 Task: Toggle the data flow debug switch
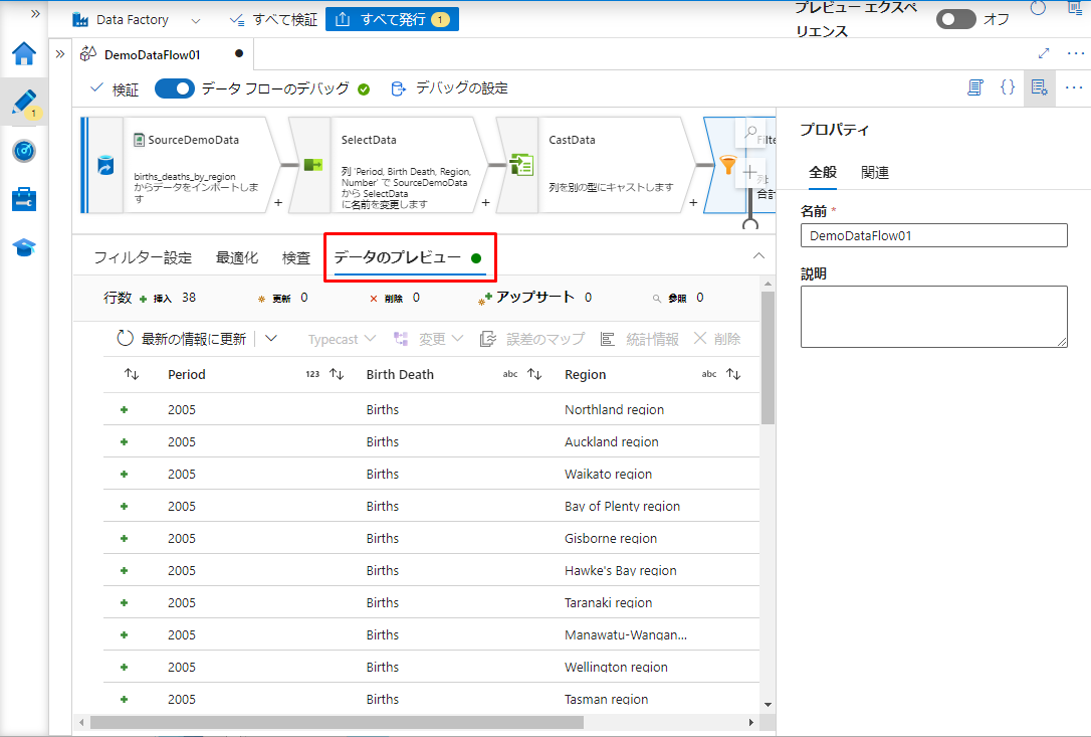click(174, 89)
